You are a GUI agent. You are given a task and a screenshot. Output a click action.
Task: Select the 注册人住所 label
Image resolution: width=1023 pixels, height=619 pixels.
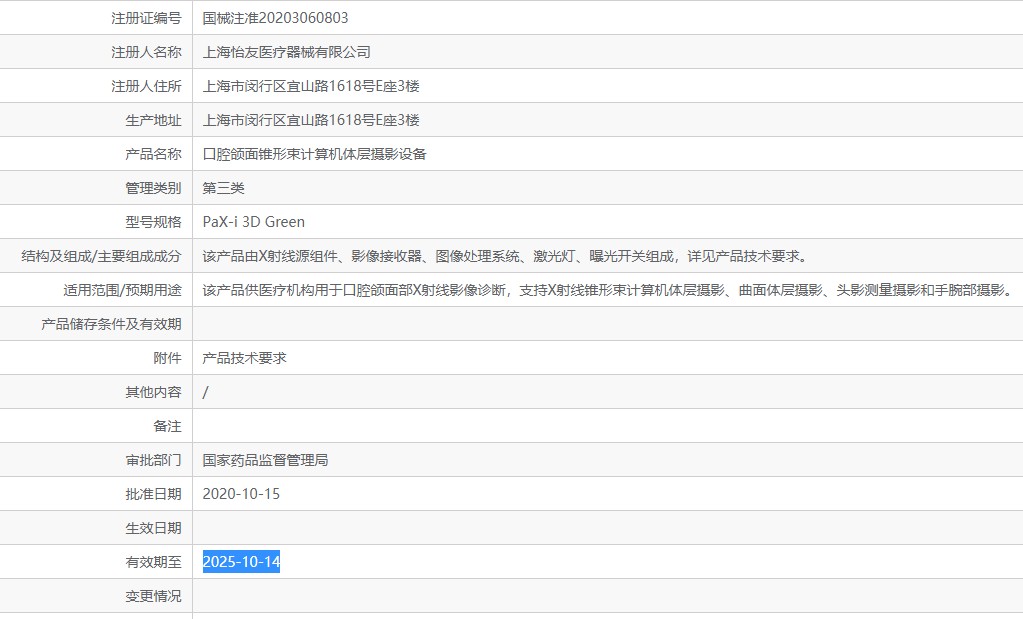click(x=146, y=86)
